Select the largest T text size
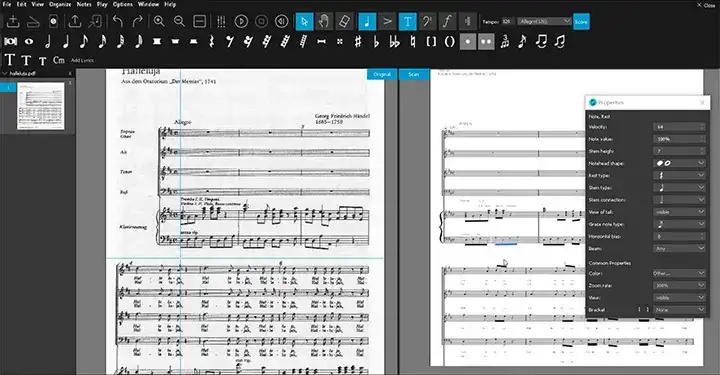This screenshot has height=375, width=720. (x=10, y=60)
